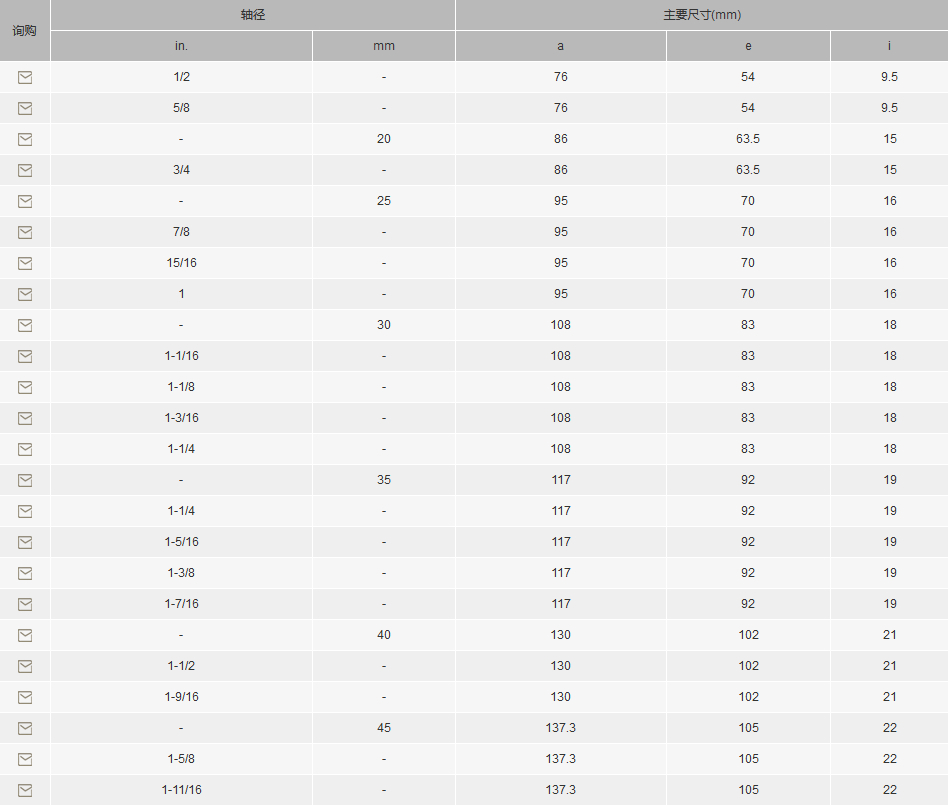The width and height of the screenshot is (948, 805).
Task: Click inquiry envelope icon for 5/8 inch row
Action: [x=25, y=108]
